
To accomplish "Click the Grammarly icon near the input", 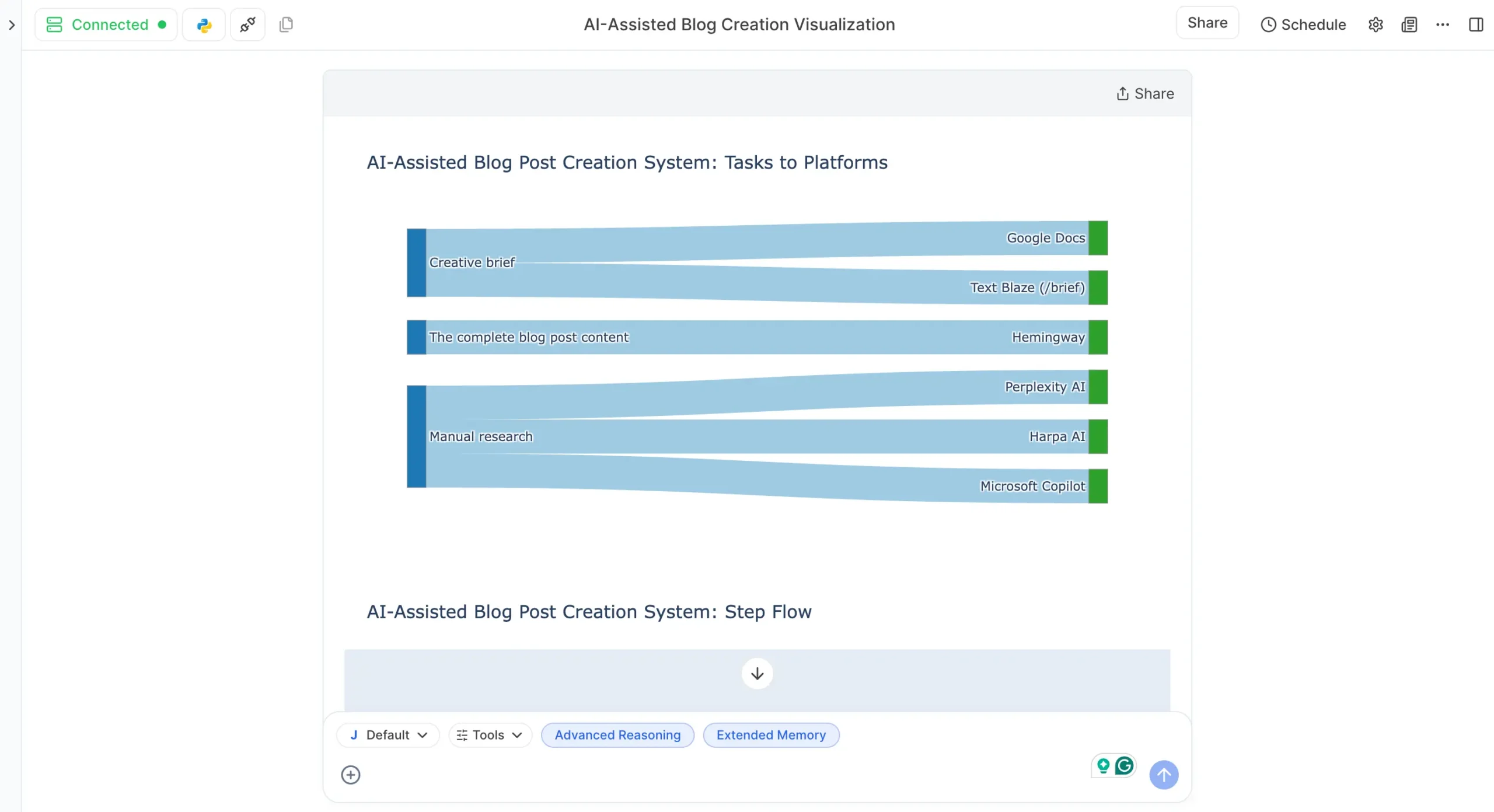I will click(1123, 765).
